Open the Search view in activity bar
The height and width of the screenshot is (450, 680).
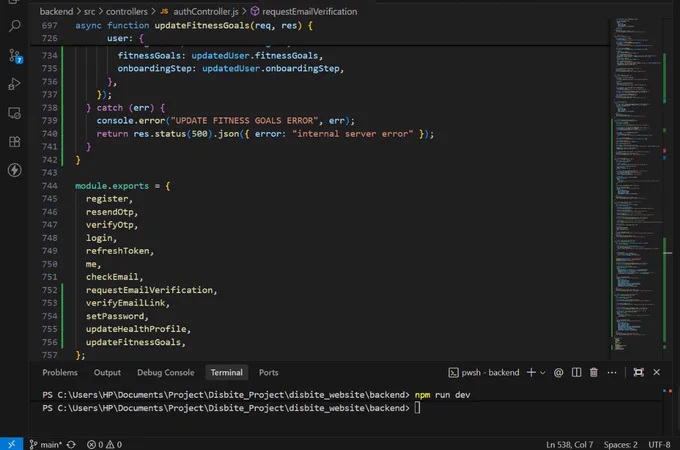[x=14, y=26]
